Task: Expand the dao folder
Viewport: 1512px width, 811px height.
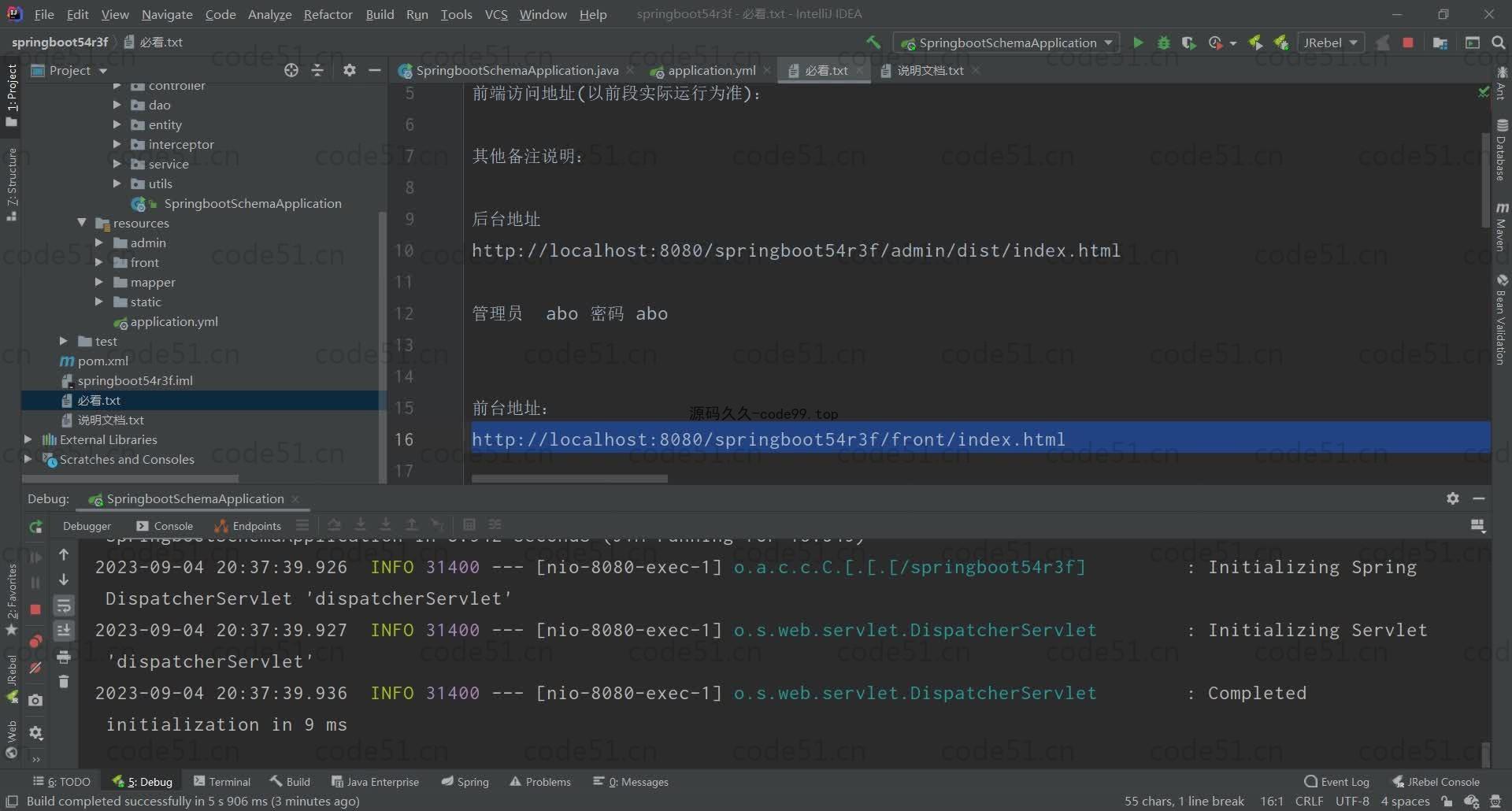Action: (117, 105)
